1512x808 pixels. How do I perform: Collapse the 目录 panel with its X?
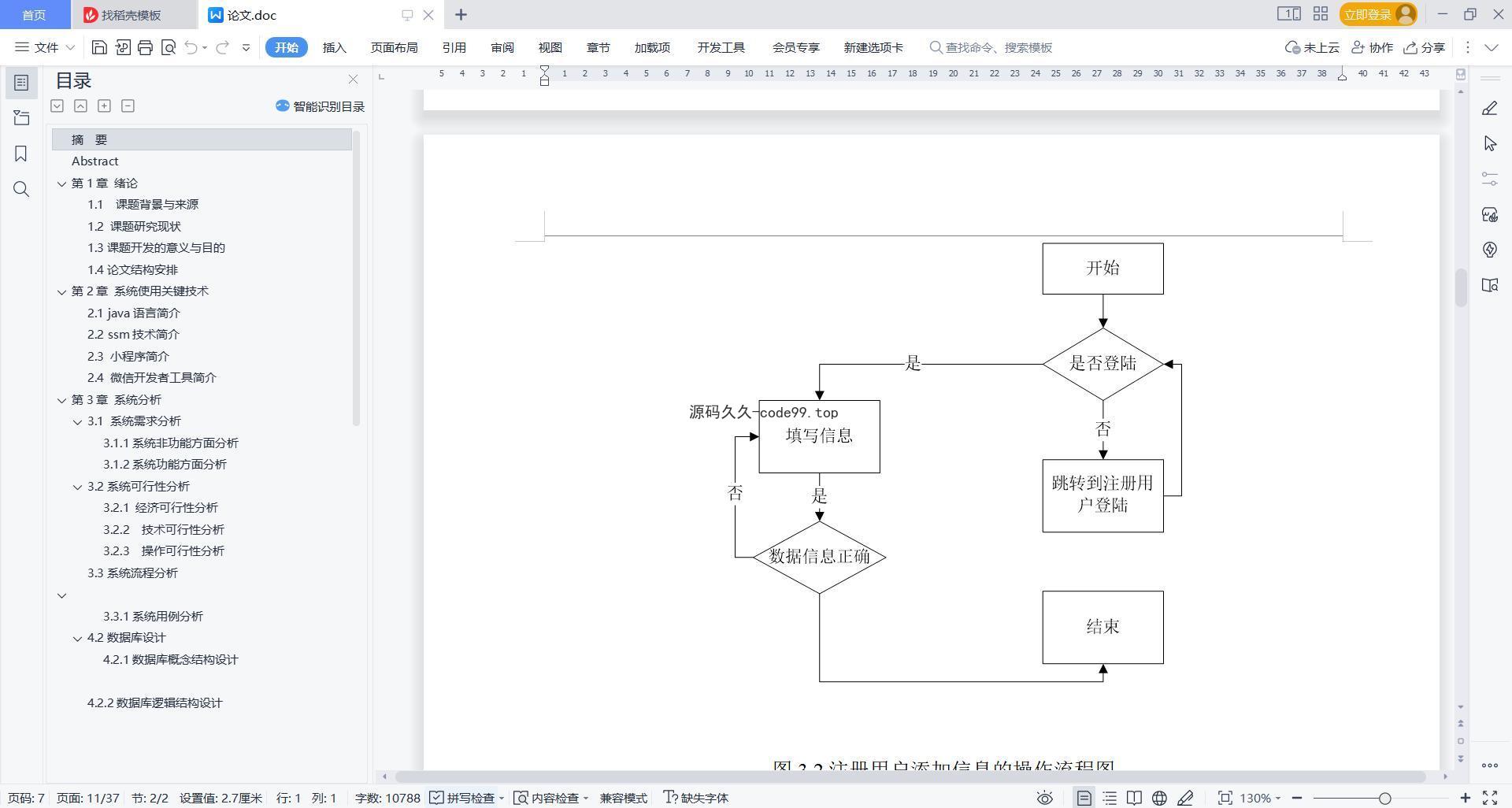353,80
